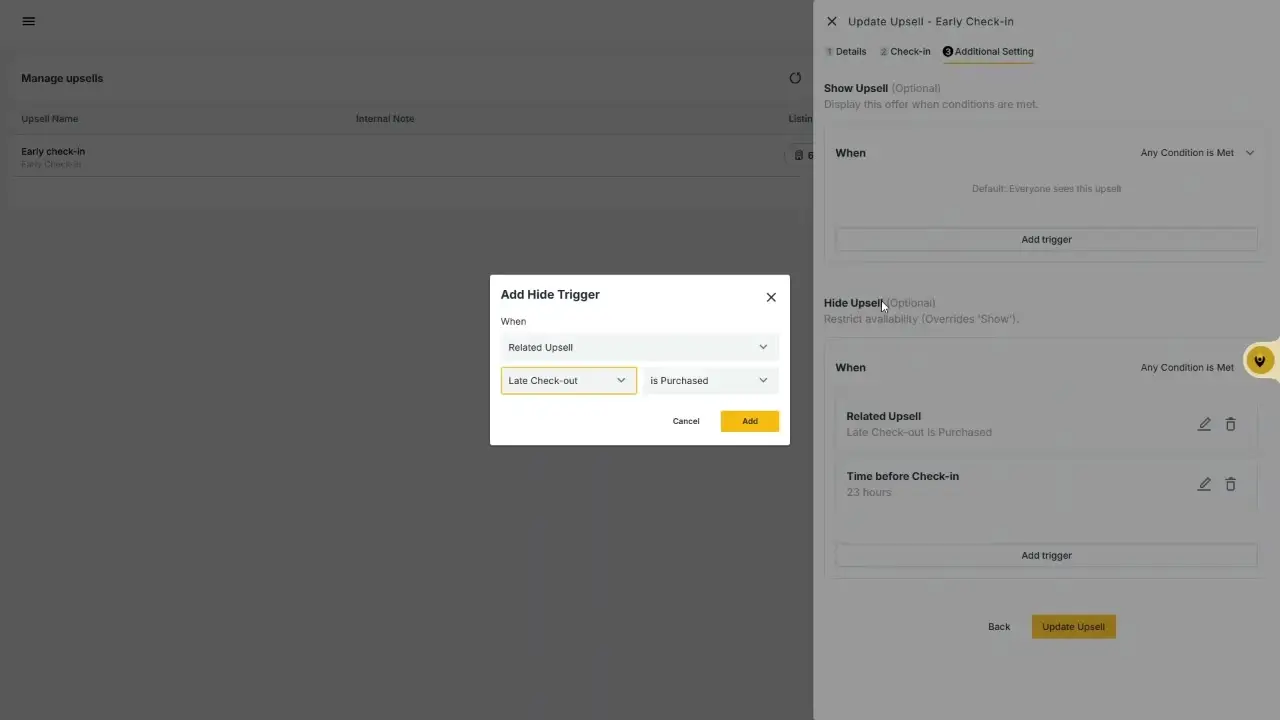
Task: Click the yellow Add button
Action: pyautogui.click(x=750, y=421)
